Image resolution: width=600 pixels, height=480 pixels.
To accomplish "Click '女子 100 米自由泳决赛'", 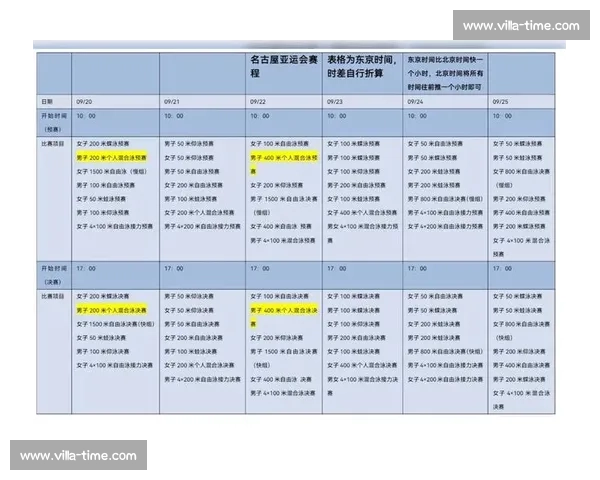I will tap(279, 297).
